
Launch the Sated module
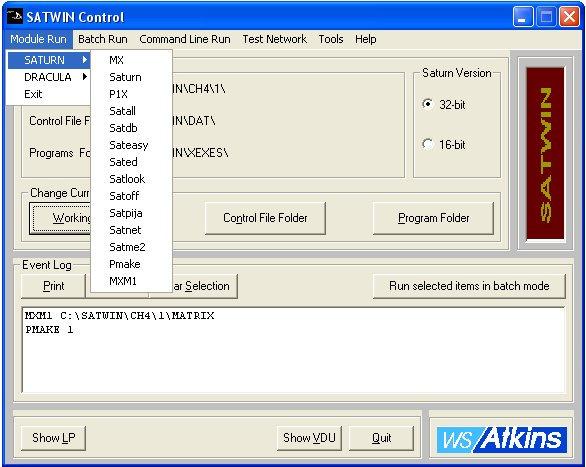coord(131,162)
